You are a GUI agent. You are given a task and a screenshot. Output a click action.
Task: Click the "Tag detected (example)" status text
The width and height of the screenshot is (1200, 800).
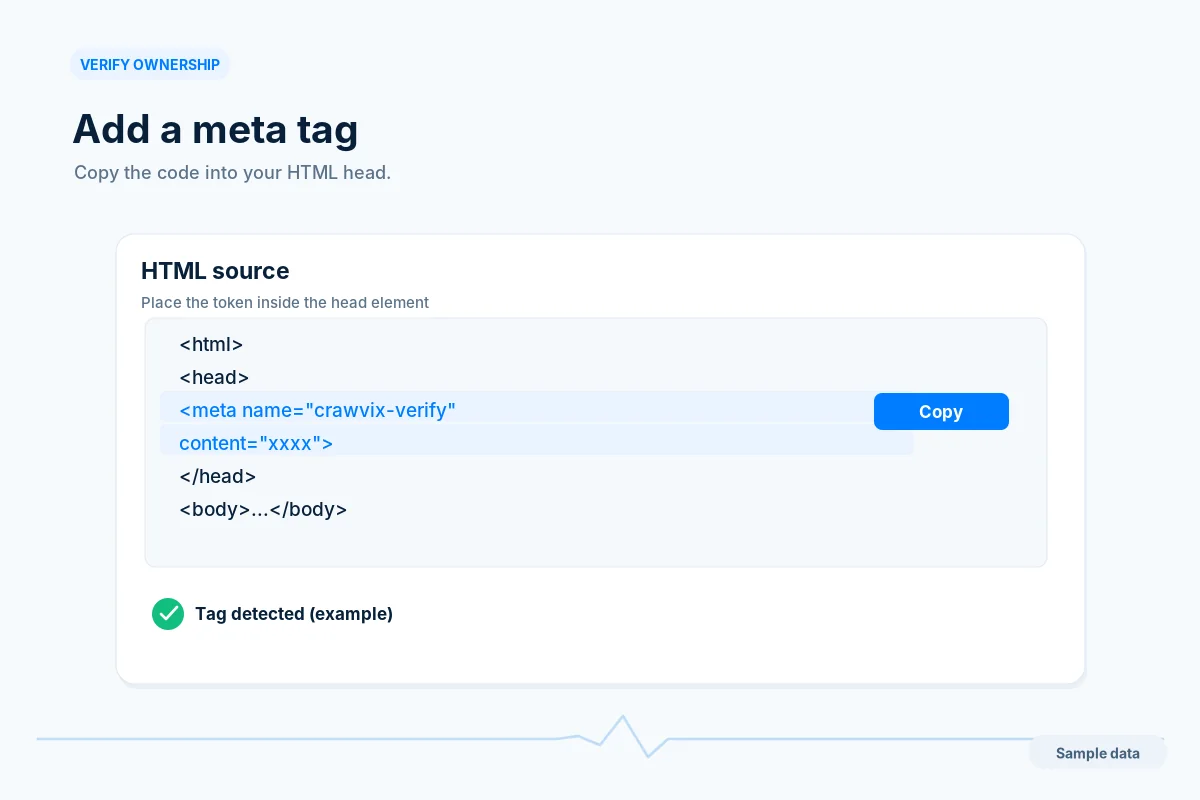click(x=294, y=614)
